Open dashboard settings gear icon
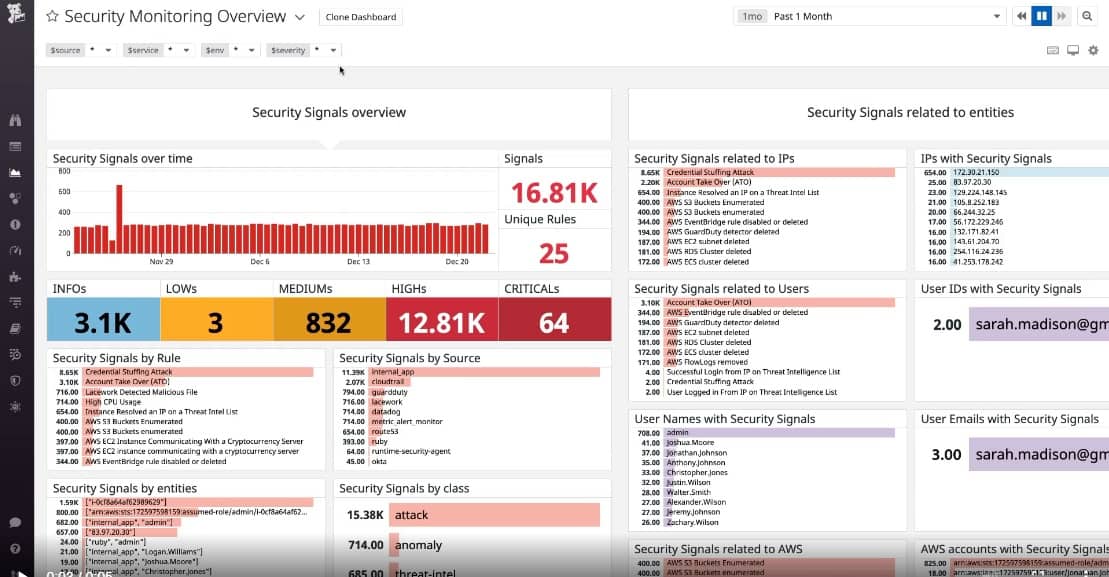Viewport: 1109px width, 577px height. coord(1093,50)
